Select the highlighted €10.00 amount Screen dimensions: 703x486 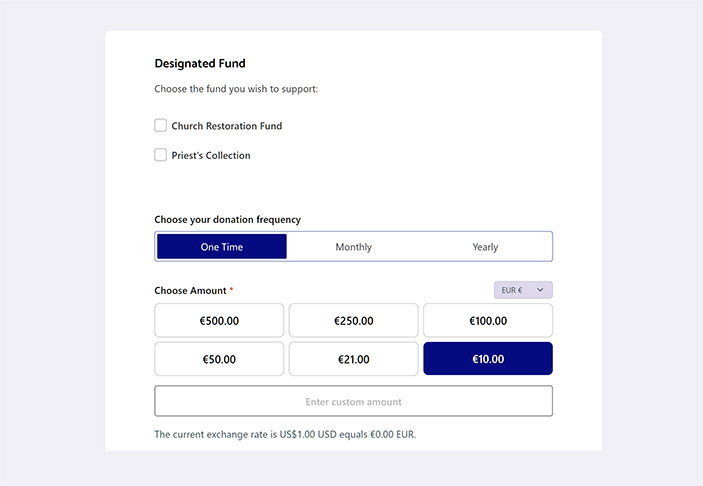[487, 359]
